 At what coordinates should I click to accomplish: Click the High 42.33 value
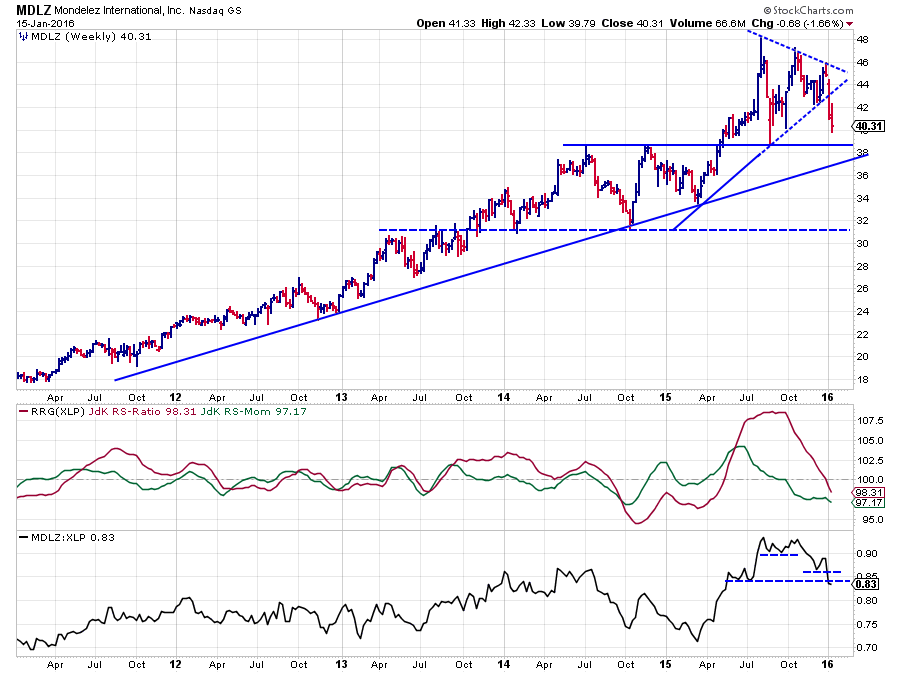pos(508,24)
